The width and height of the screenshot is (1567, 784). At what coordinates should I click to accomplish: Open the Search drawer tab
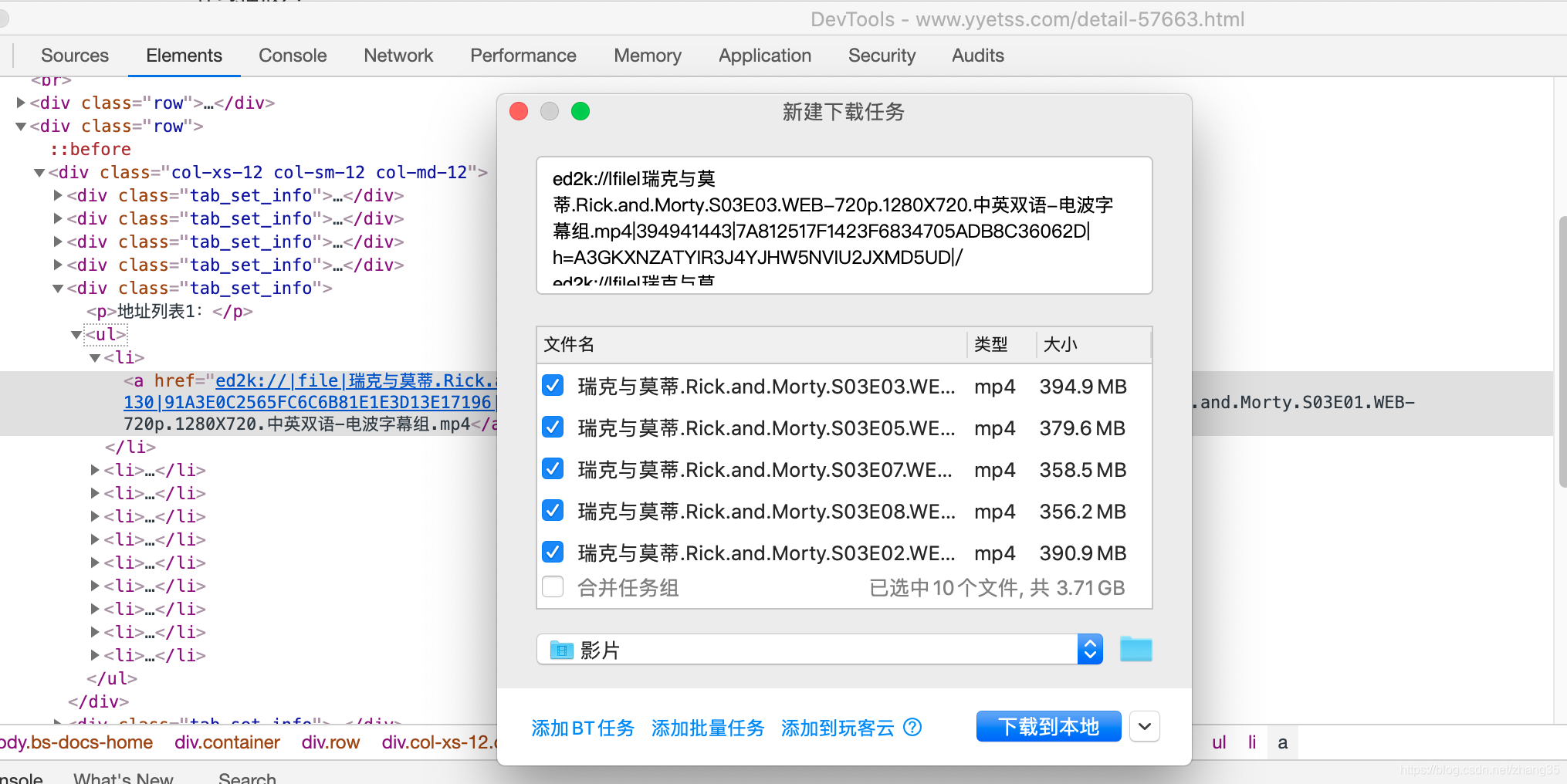tap(247, 778)
